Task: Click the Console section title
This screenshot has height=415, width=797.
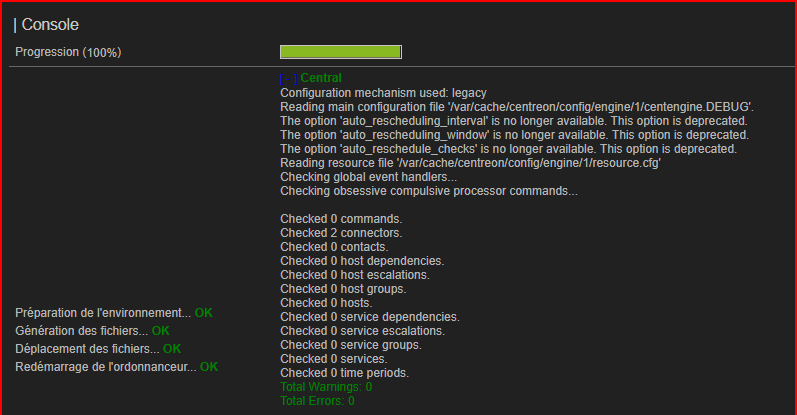Action: 50,24
